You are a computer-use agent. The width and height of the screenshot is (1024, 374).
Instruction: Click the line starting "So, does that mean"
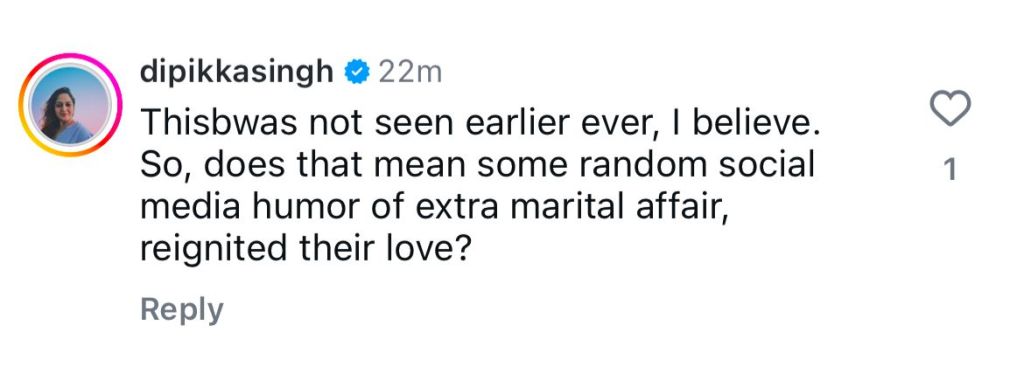tap(477, 164)
